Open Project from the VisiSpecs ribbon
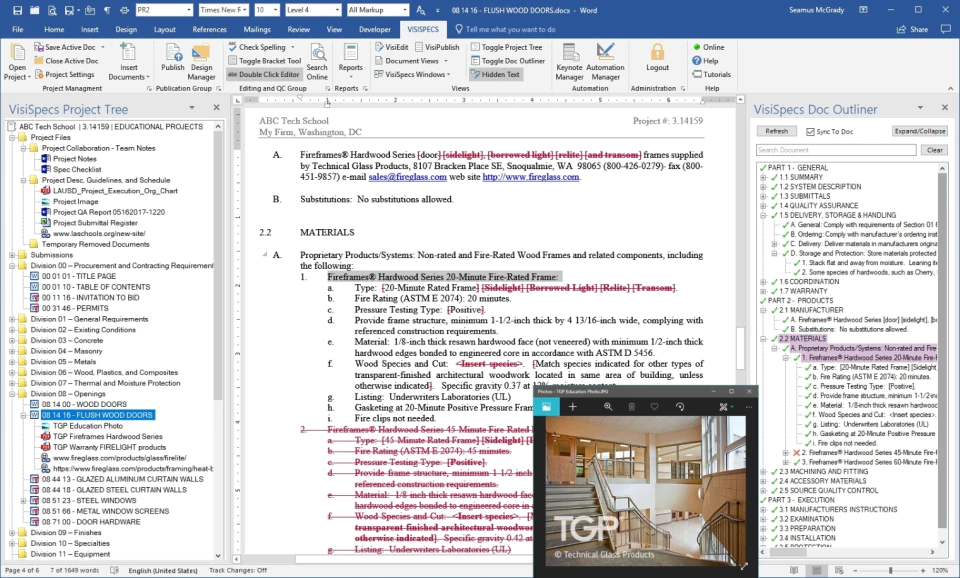The image size is (960, 578). click(17, 62)
